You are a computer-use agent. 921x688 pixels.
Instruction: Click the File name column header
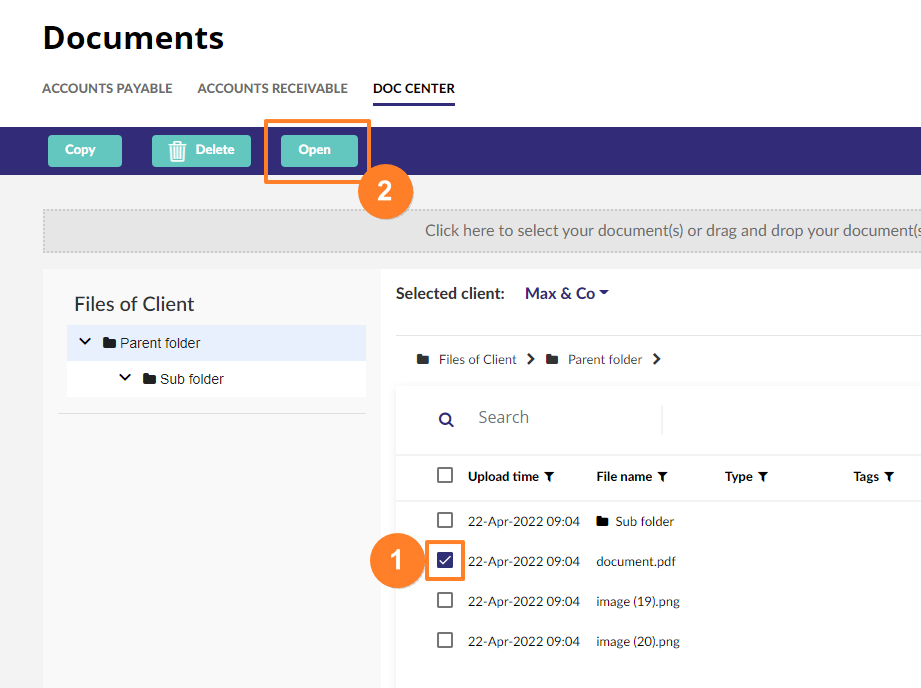(x=624, y=476)
